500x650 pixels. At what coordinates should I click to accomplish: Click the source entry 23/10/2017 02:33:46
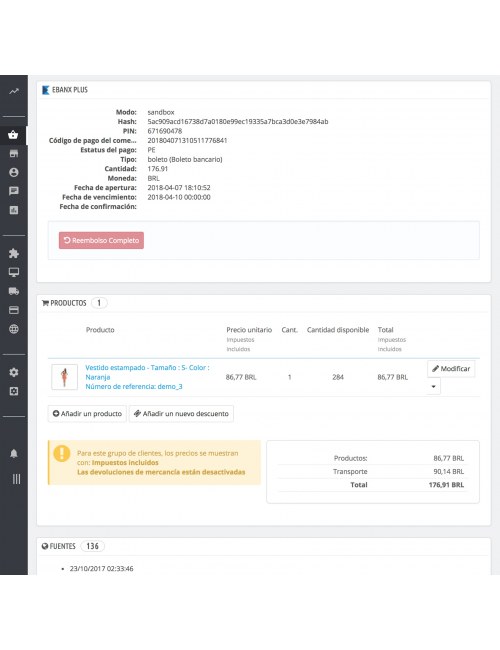(102, 569)
